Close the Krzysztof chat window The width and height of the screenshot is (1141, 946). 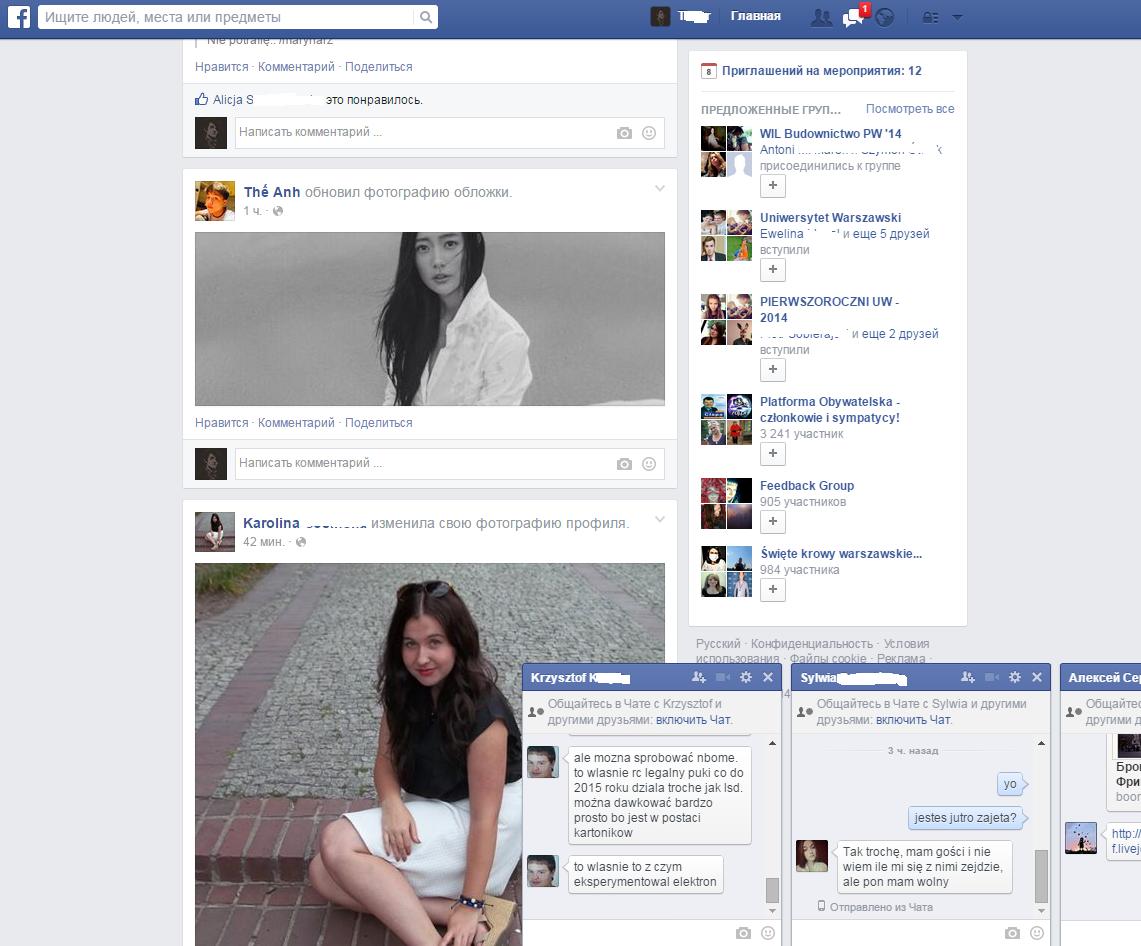click(768, 677)
